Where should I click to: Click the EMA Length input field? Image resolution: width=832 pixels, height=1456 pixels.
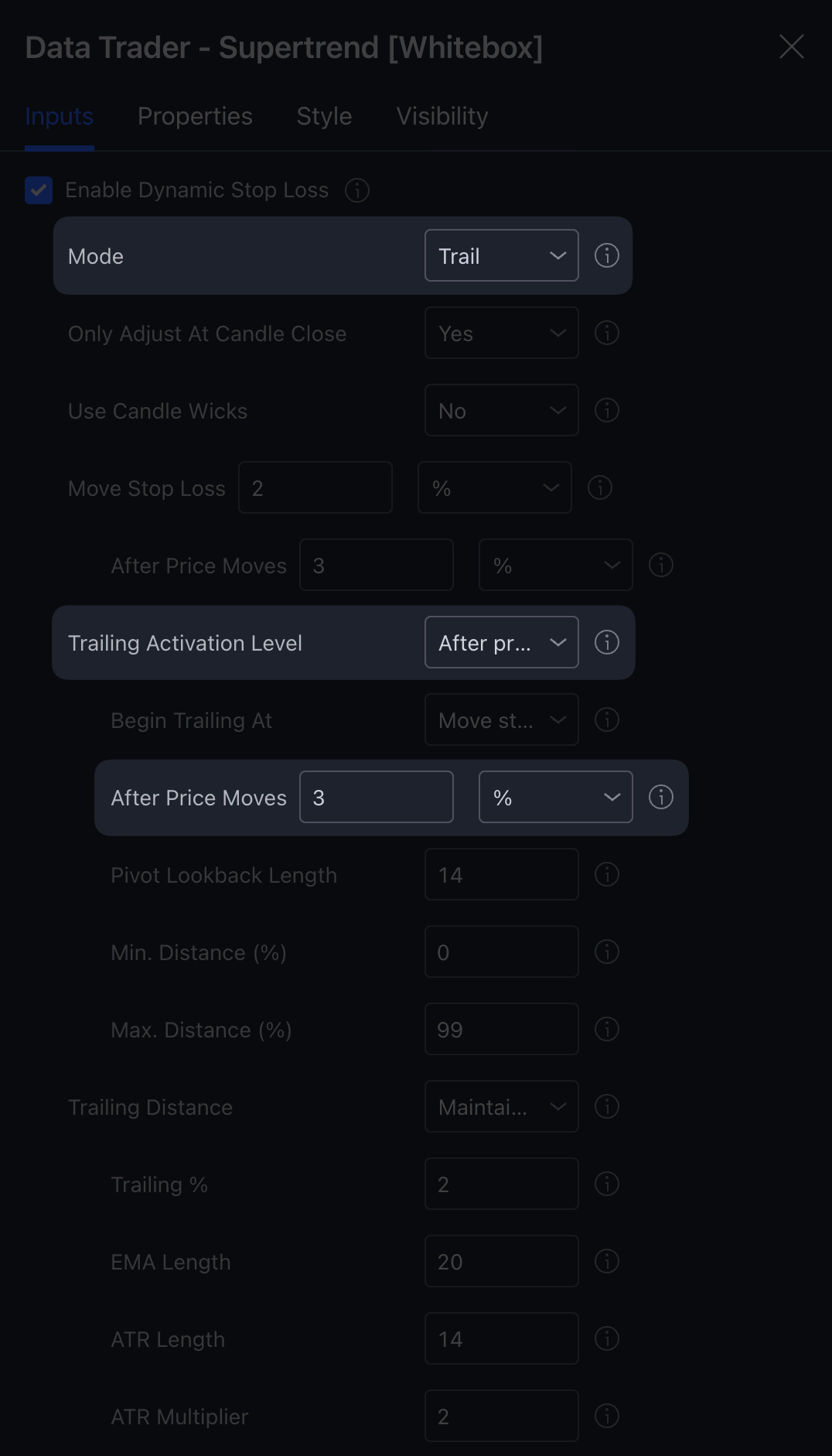click(501, 1261)
